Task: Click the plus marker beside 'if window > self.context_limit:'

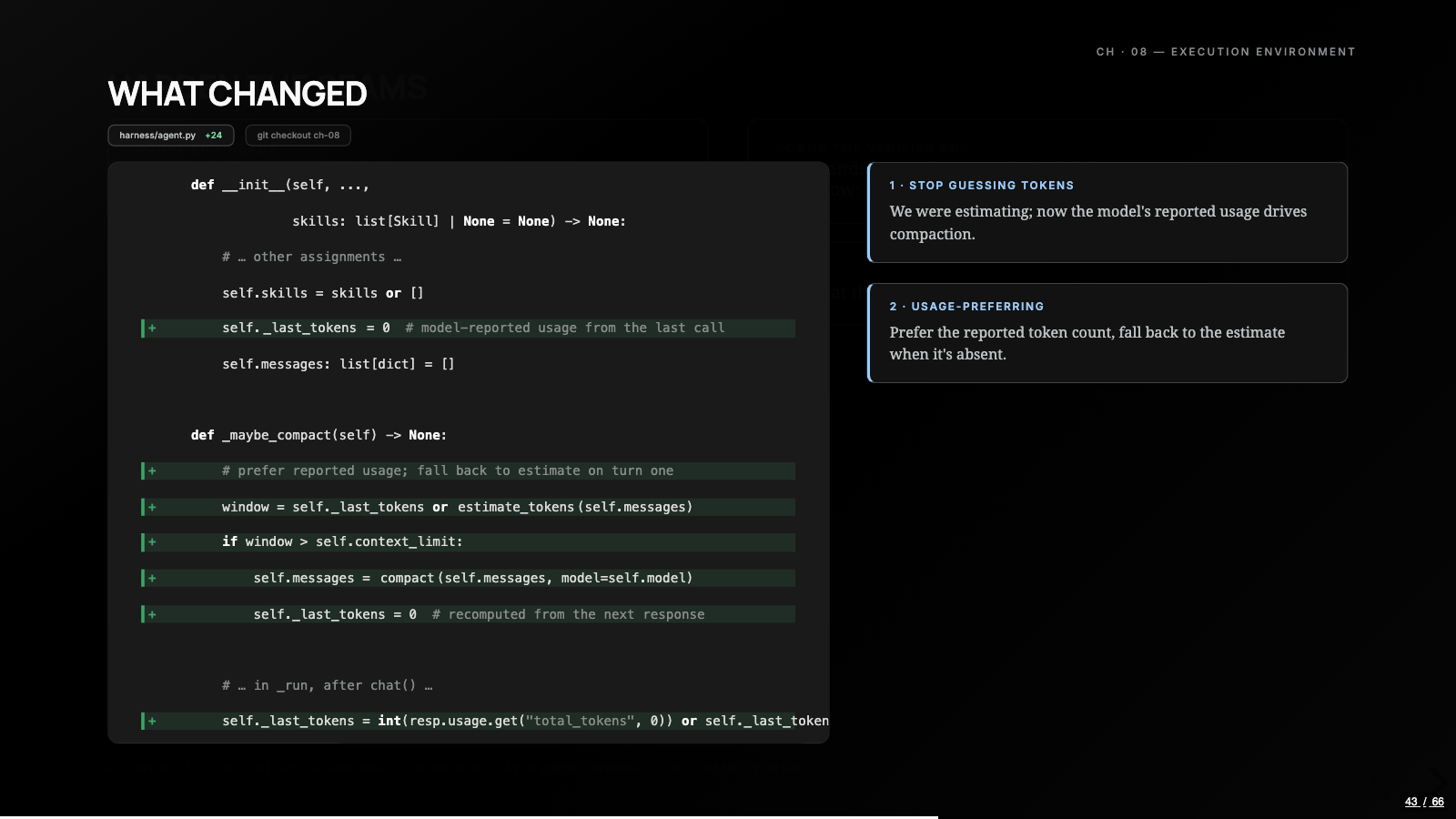Action: pyautogui.click(x=152, y=541)
